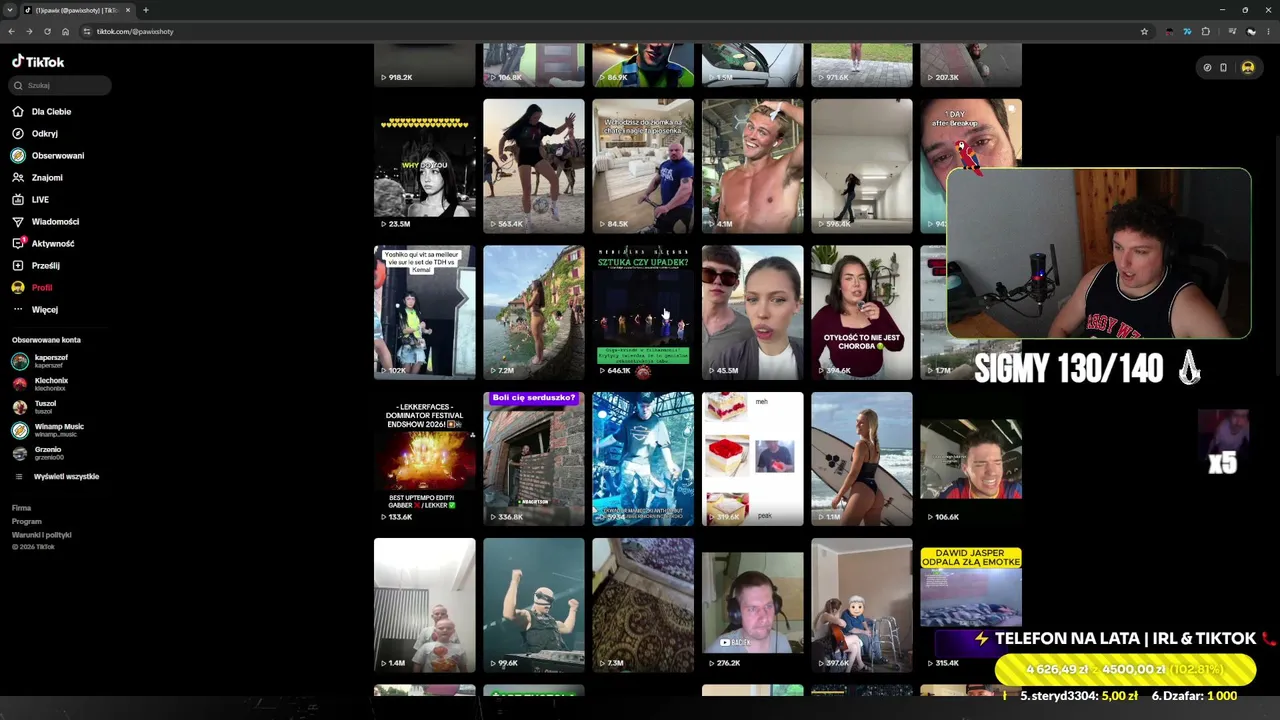This screenshot has height=720, width=1280.
Task: Open the Lekkerfaces Dominator Festival video
Action: click(x=425, y=459)
